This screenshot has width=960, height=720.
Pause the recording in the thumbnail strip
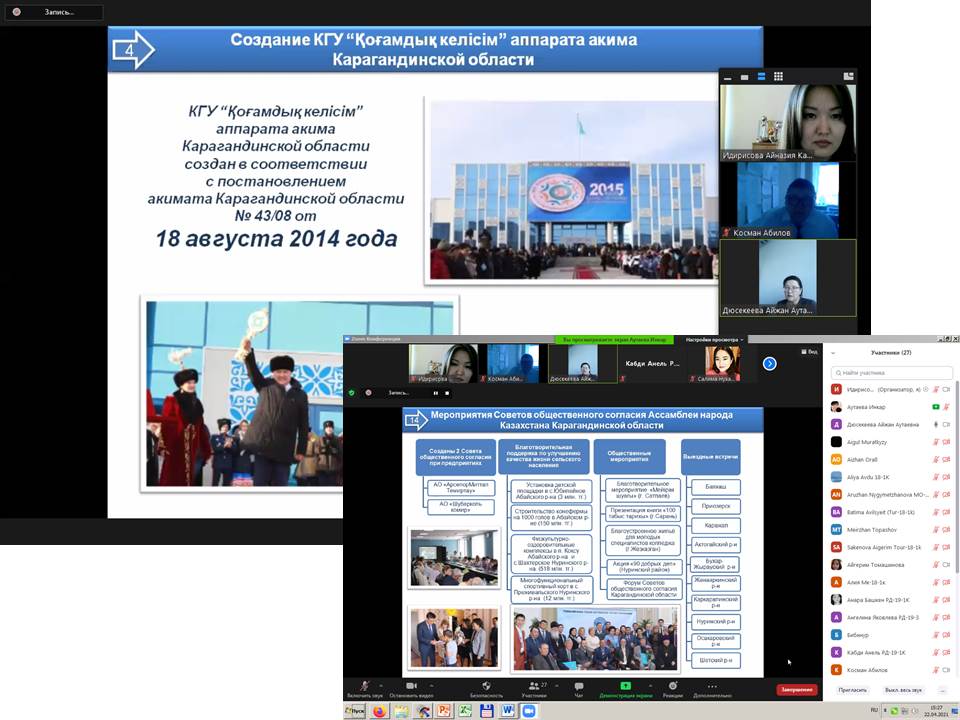(x=434, y=393)
